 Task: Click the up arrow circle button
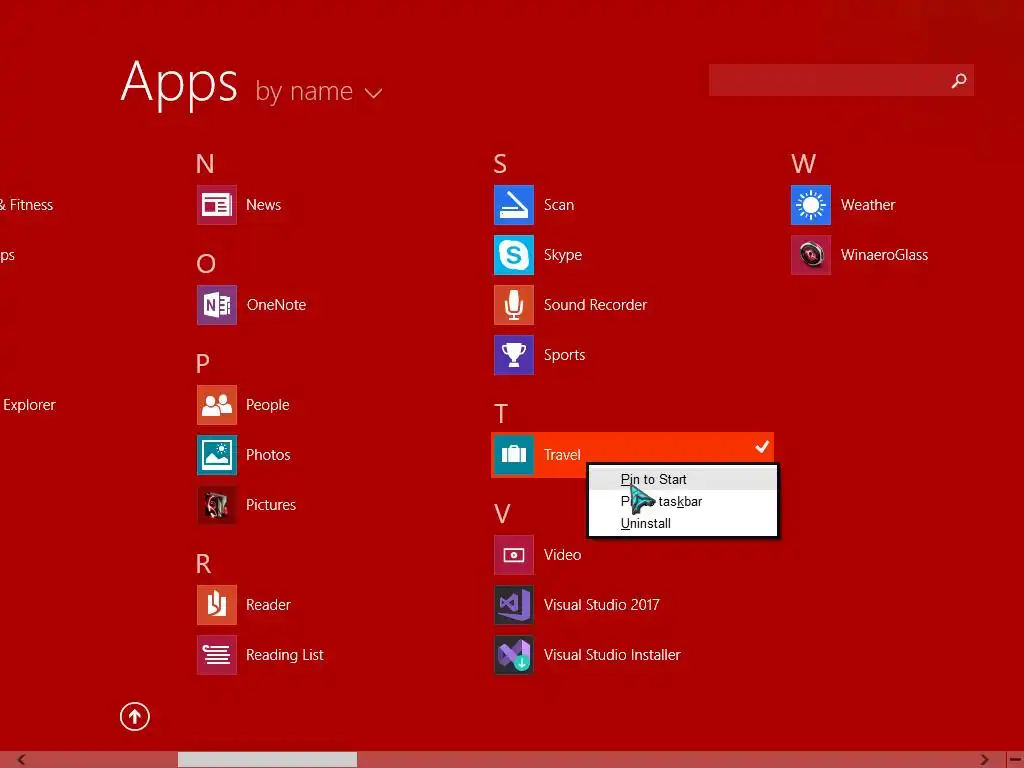(135, 717)
